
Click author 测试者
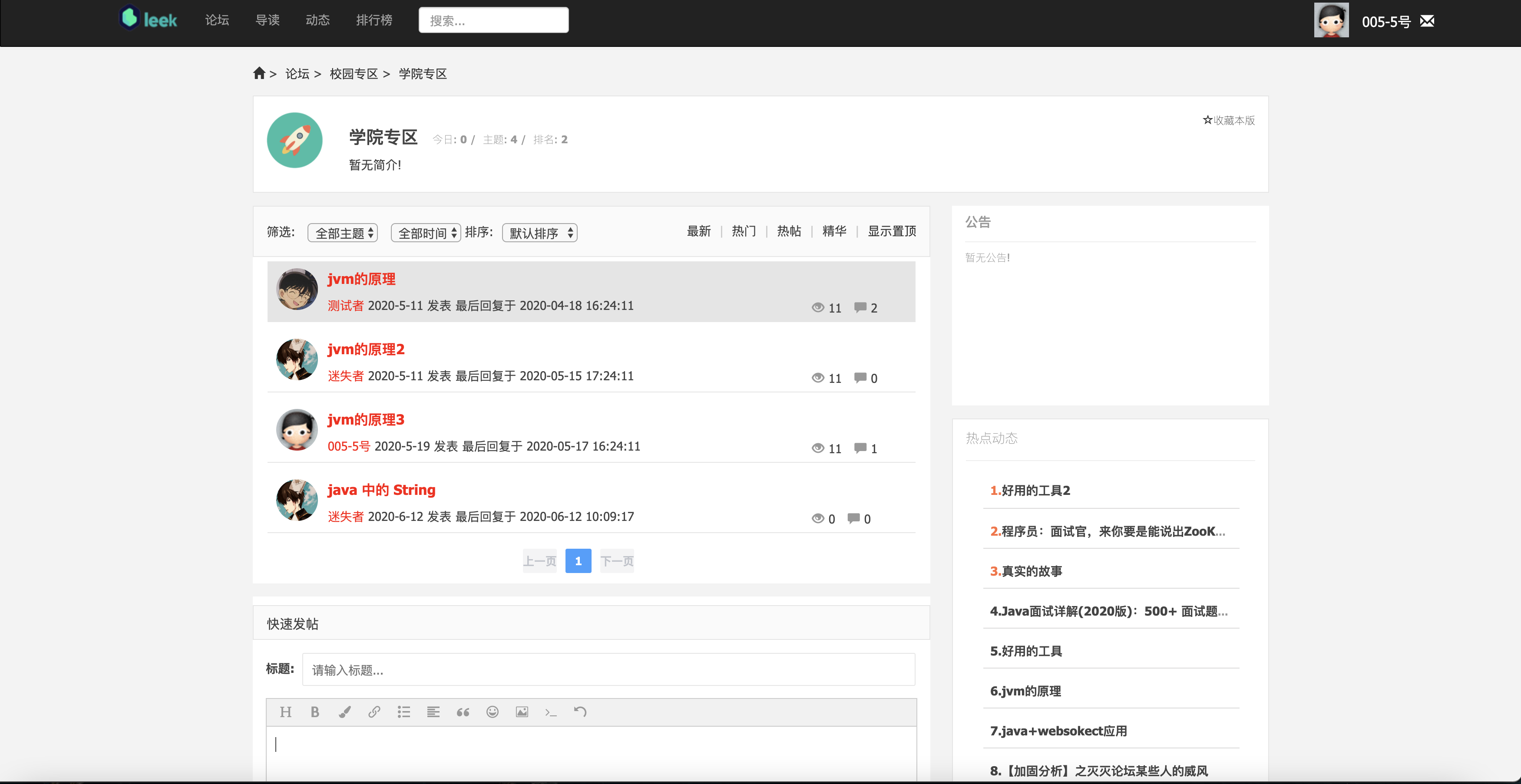(x=345, y=306)
